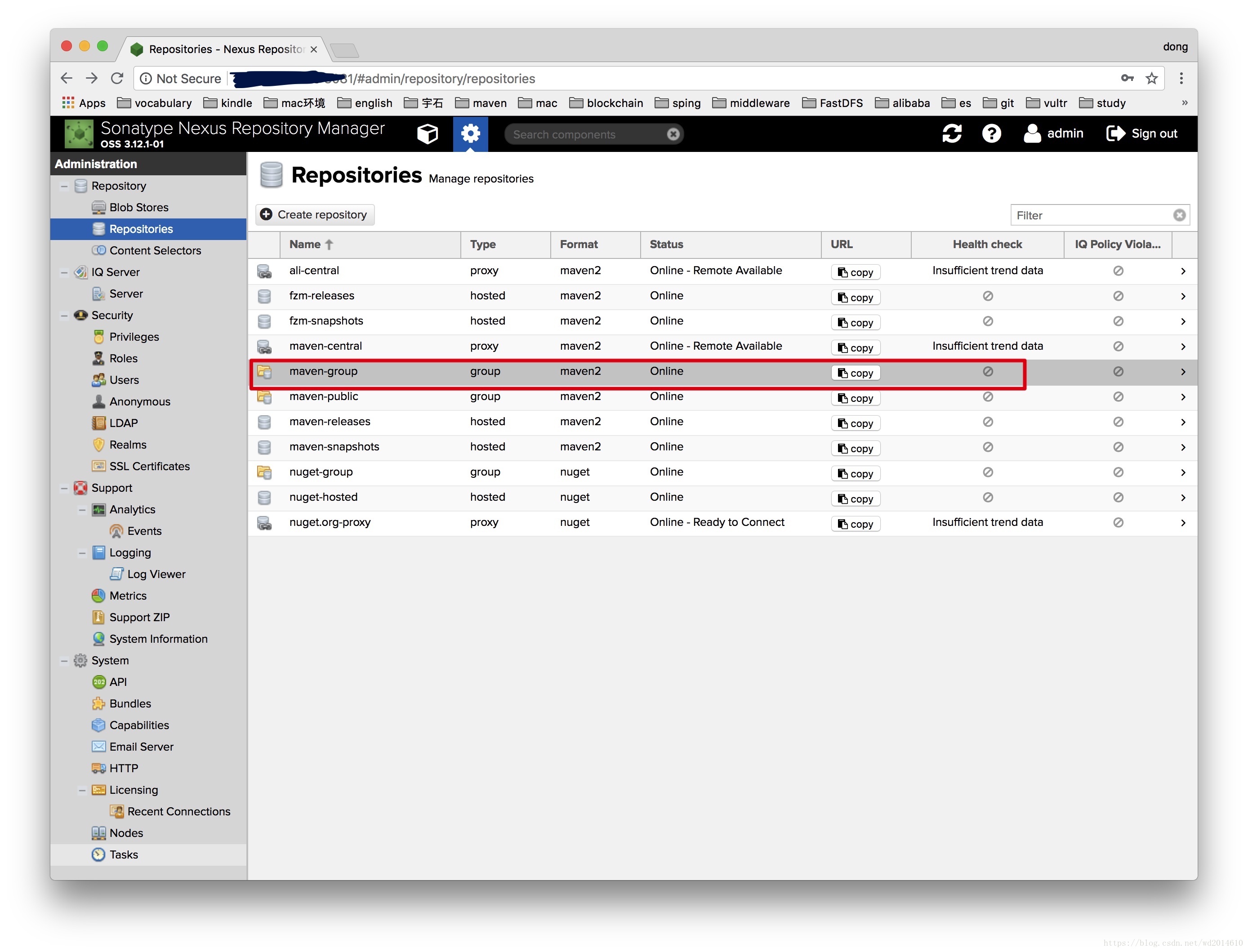1248x952 pixels.
Task: Click Create repository button
Action: (x=315, y=215)
